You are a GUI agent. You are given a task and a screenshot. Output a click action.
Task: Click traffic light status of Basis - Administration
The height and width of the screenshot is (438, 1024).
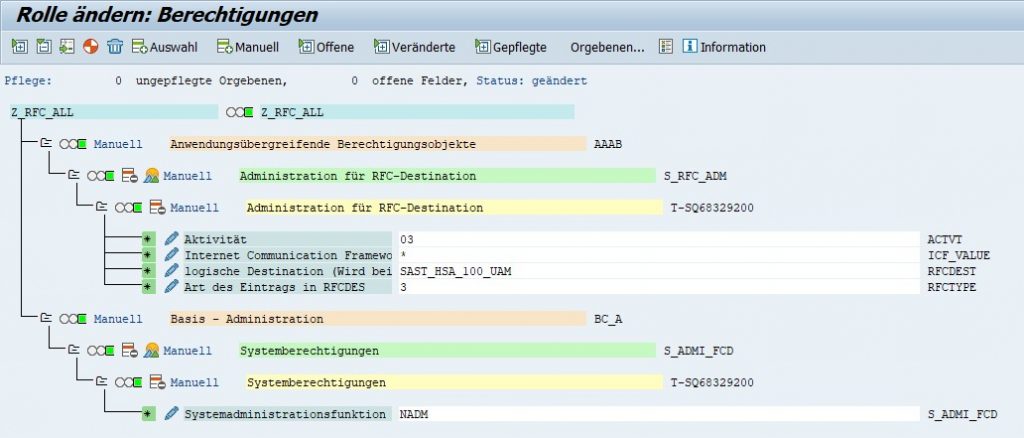pos(73,319)
